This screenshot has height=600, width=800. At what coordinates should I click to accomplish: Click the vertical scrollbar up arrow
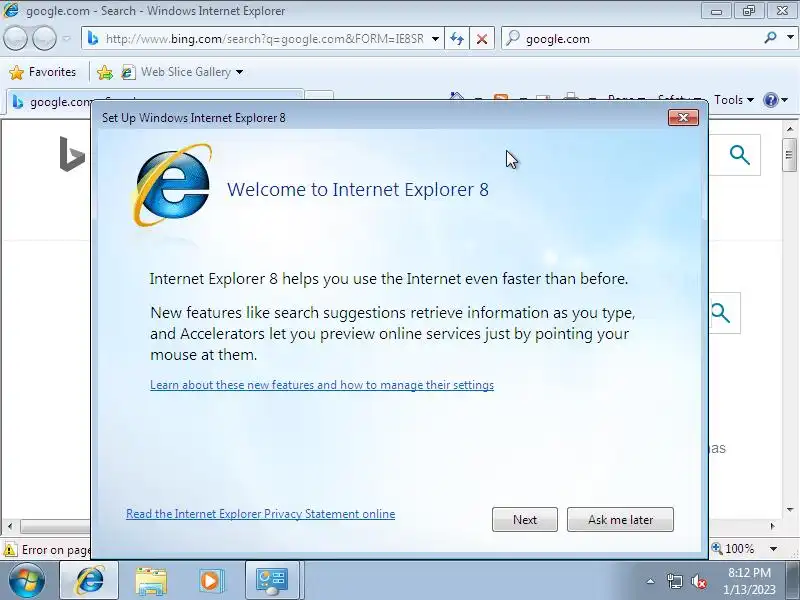pyautogui.click(x=790, y=129)
